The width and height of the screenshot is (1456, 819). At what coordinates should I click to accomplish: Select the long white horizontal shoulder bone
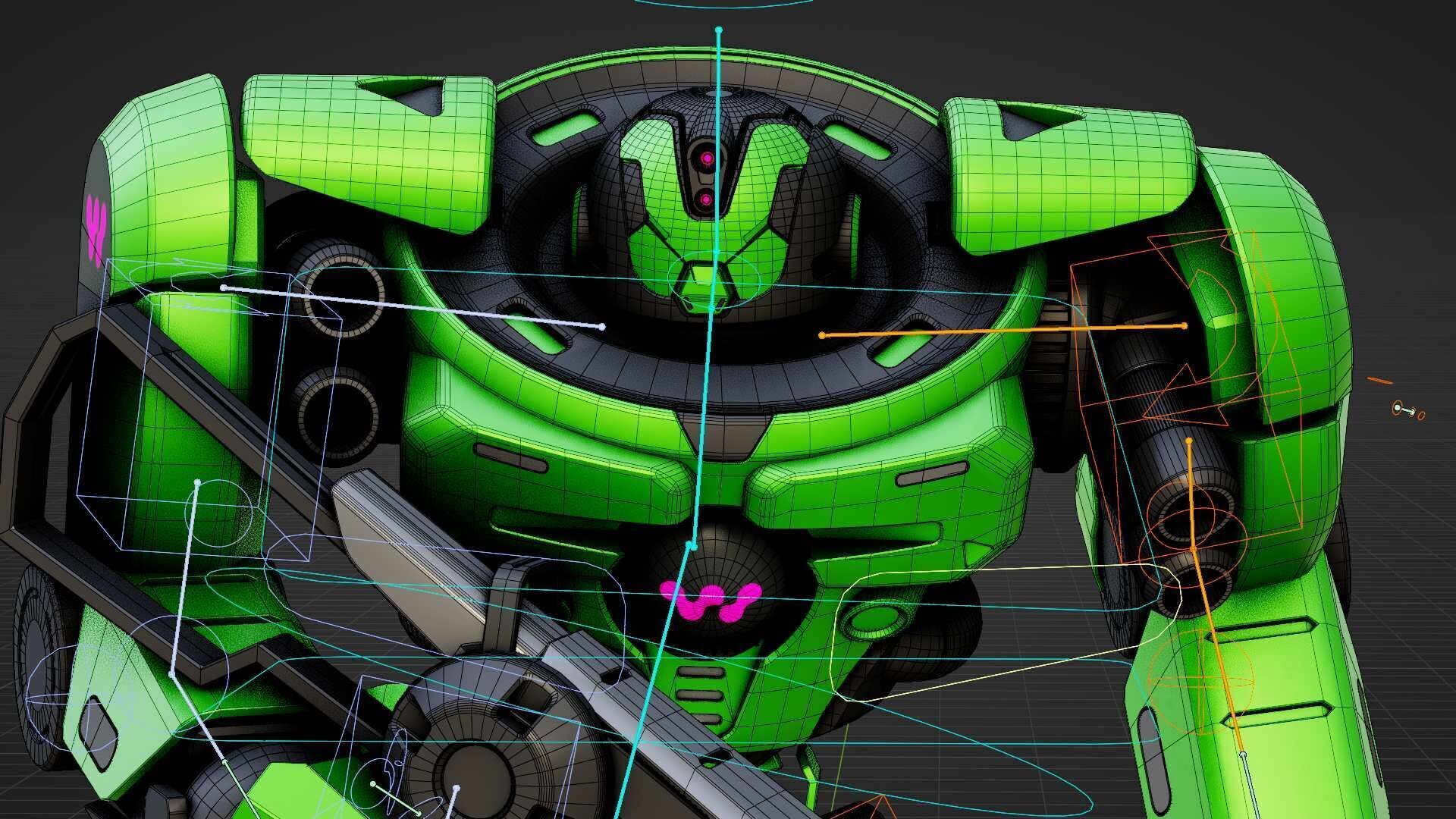[413, 307]
